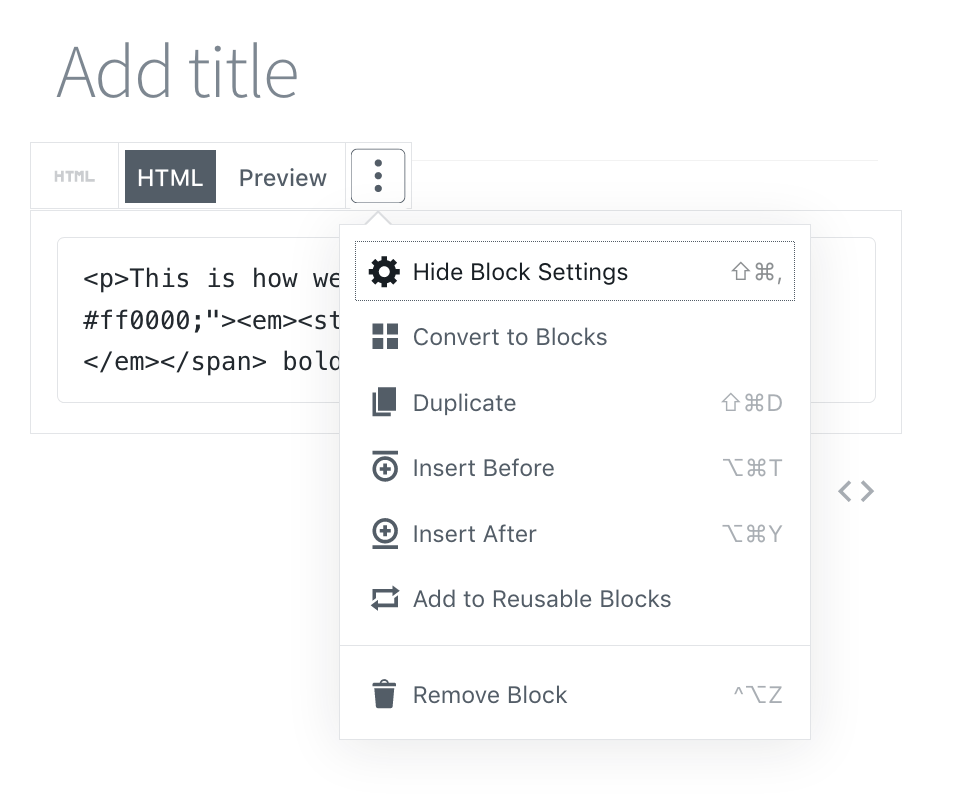Select Add to Reusable Blocks entry
This screenshot has width=976, height=806.
coord(542,599)
